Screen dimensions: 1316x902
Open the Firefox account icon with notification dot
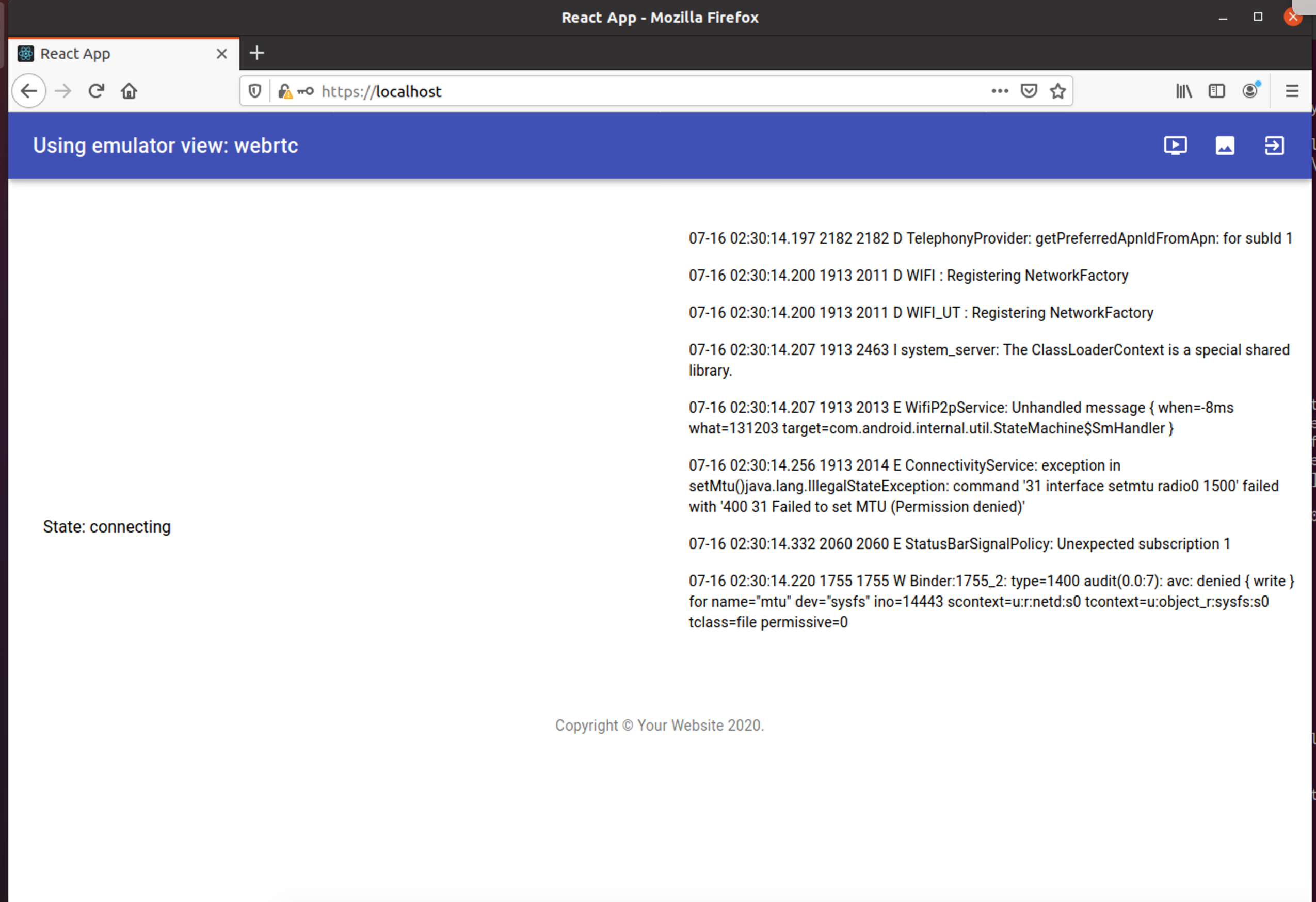coord(1250,91)
